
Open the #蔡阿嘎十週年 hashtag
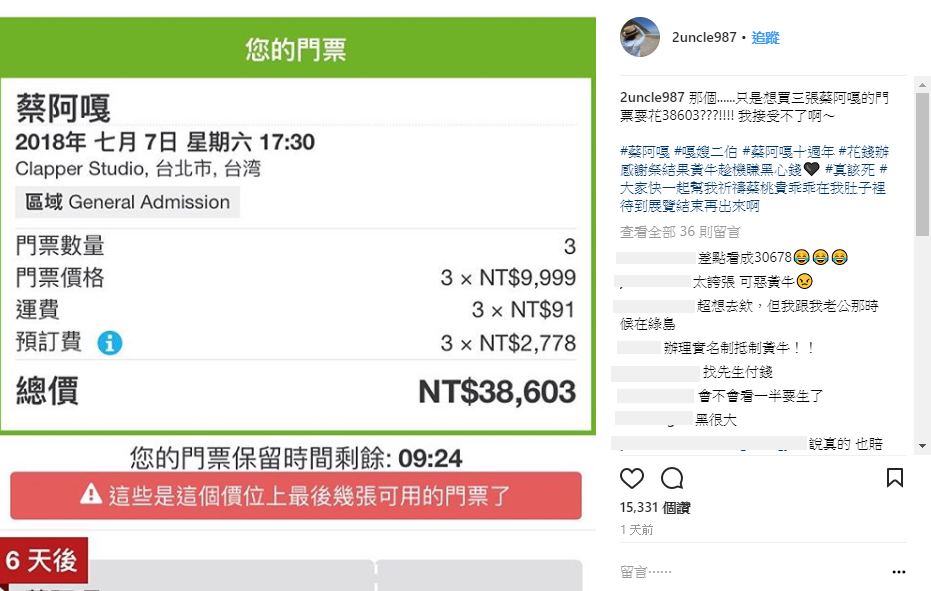click(787, 151)
